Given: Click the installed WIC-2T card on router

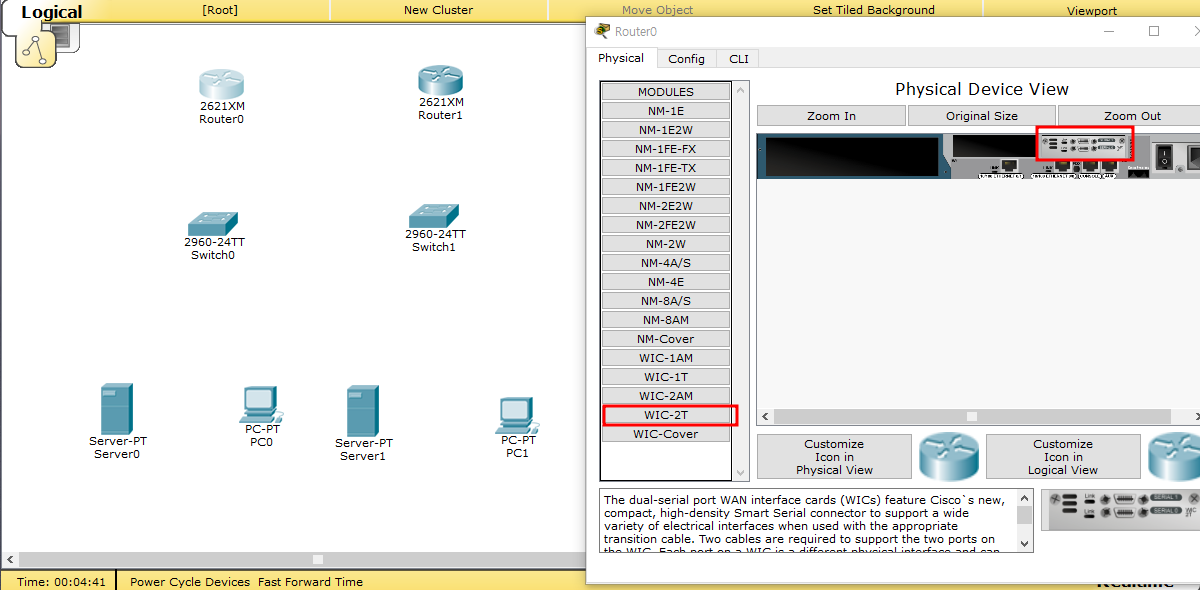Looking at the screenshot, I should [1085, 143].
